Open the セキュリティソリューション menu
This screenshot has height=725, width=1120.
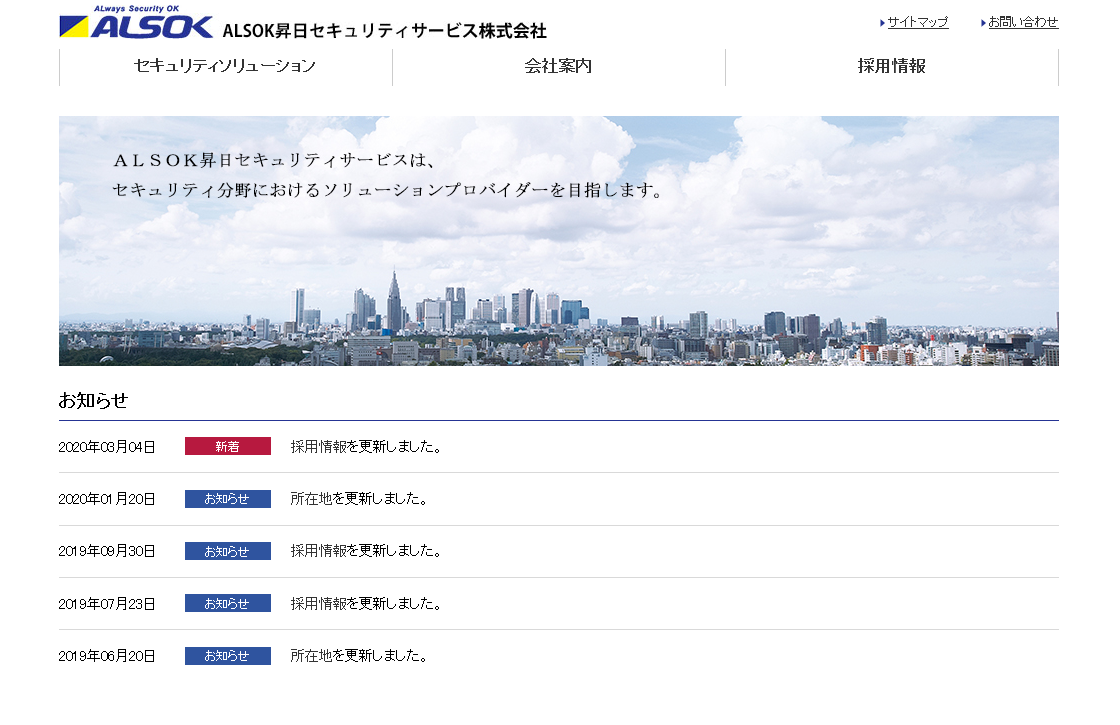[225, 66]
